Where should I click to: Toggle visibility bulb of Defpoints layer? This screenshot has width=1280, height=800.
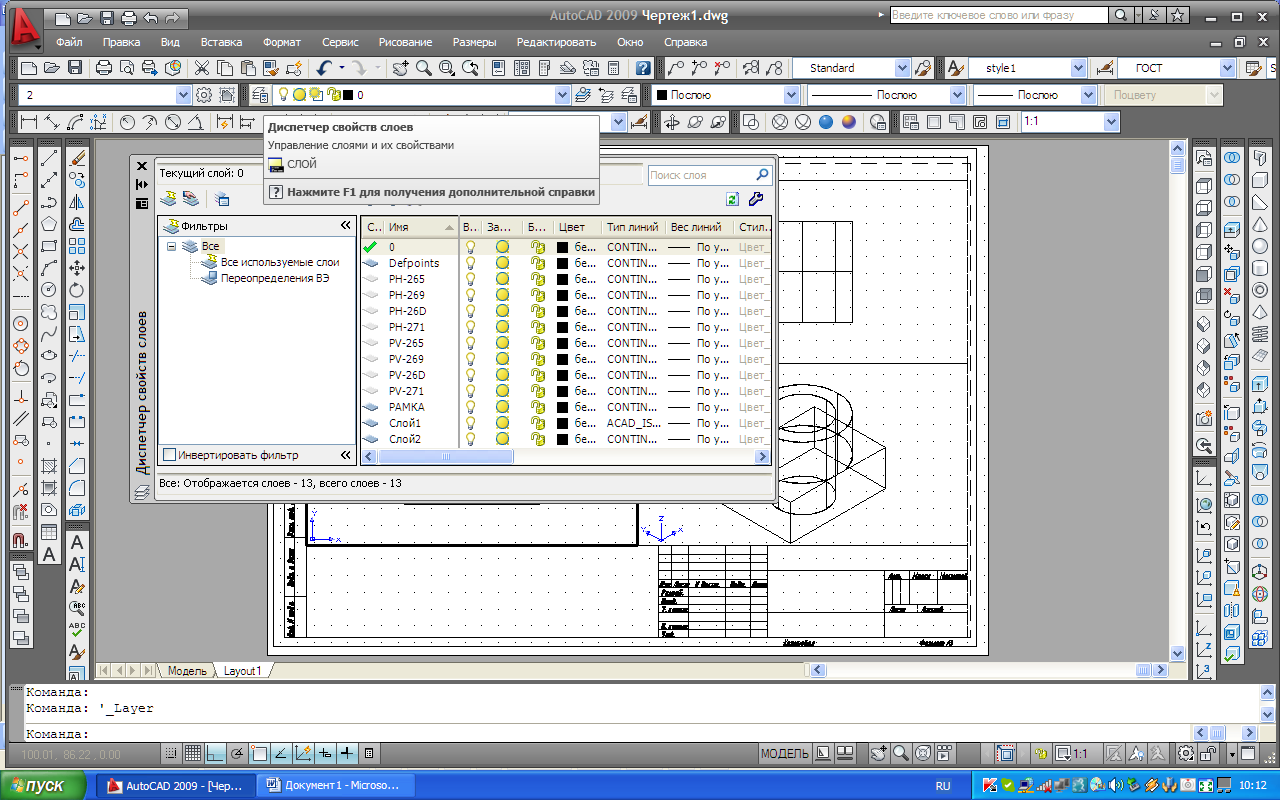coord(471,263)
